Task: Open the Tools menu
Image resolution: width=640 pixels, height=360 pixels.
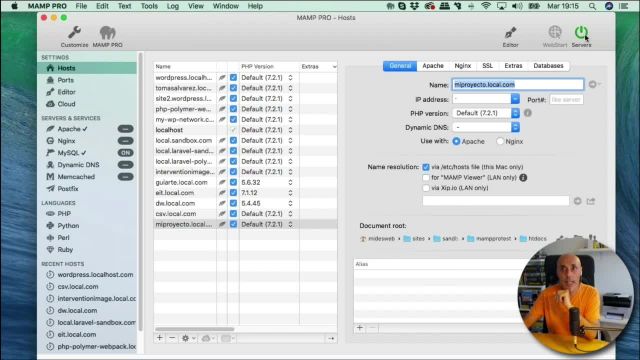Action: click(x=149, y=6)
